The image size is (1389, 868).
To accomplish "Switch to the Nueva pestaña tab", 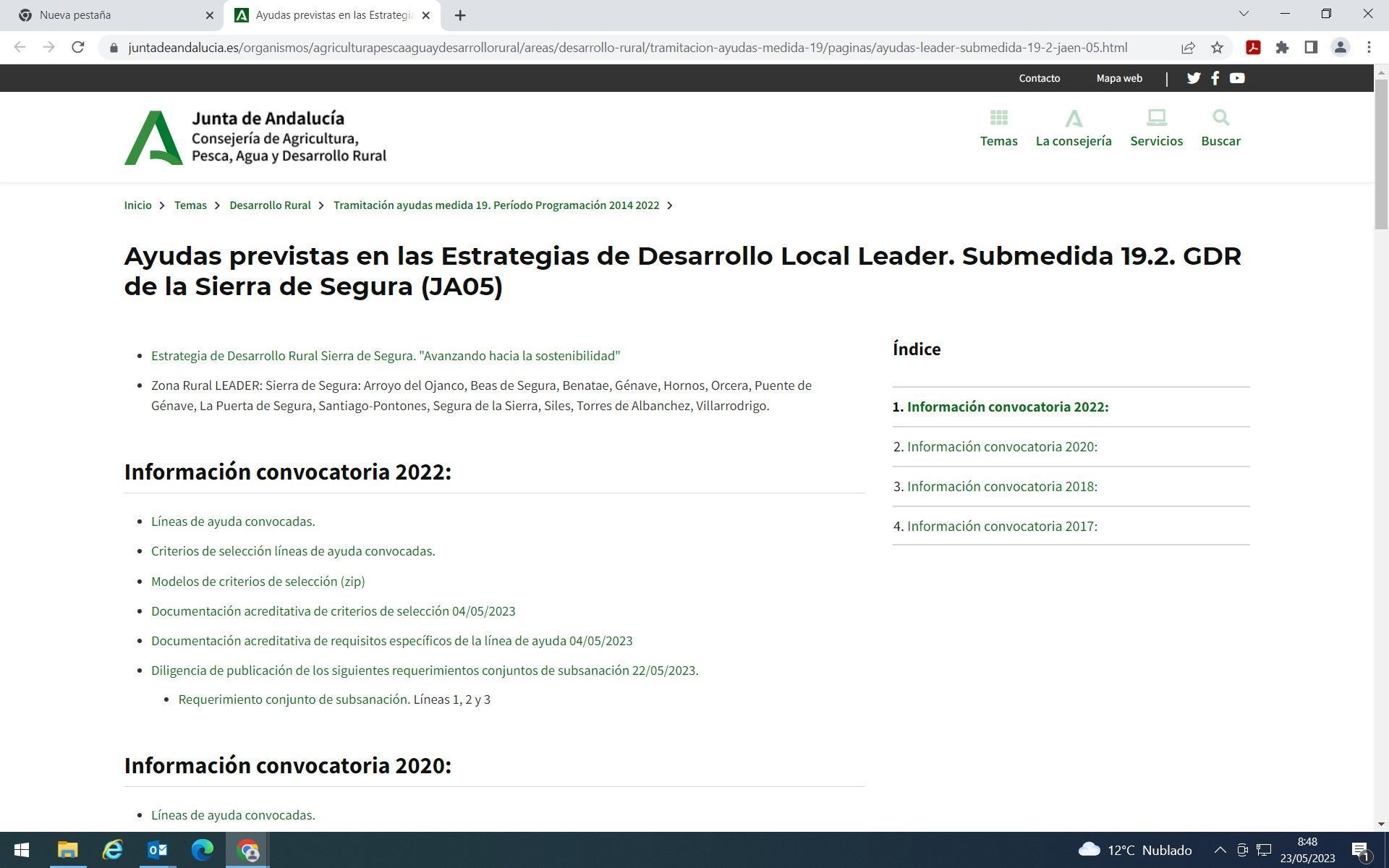I will [x=112, y=15].
